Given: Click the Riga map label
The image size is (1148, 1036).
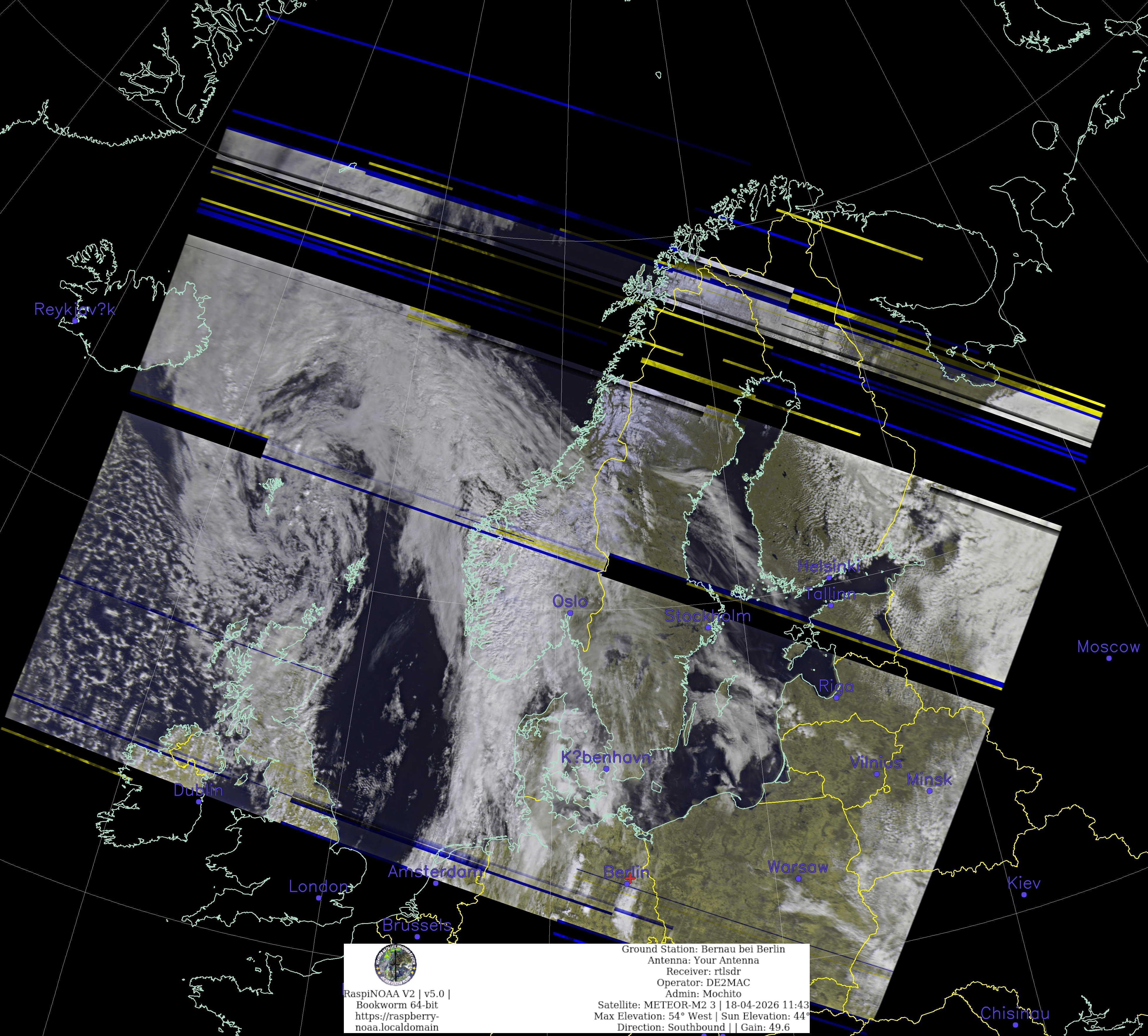Looking at the screenshot, I should coord(836,686).
